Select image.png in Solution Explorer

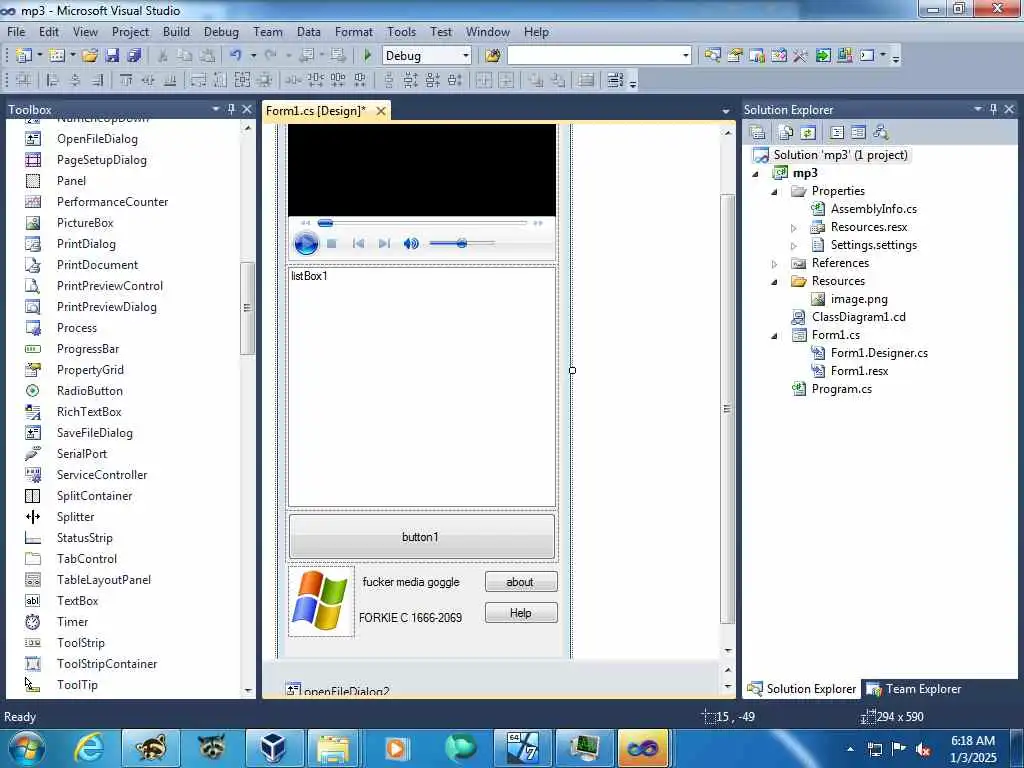tap(859, 299)
